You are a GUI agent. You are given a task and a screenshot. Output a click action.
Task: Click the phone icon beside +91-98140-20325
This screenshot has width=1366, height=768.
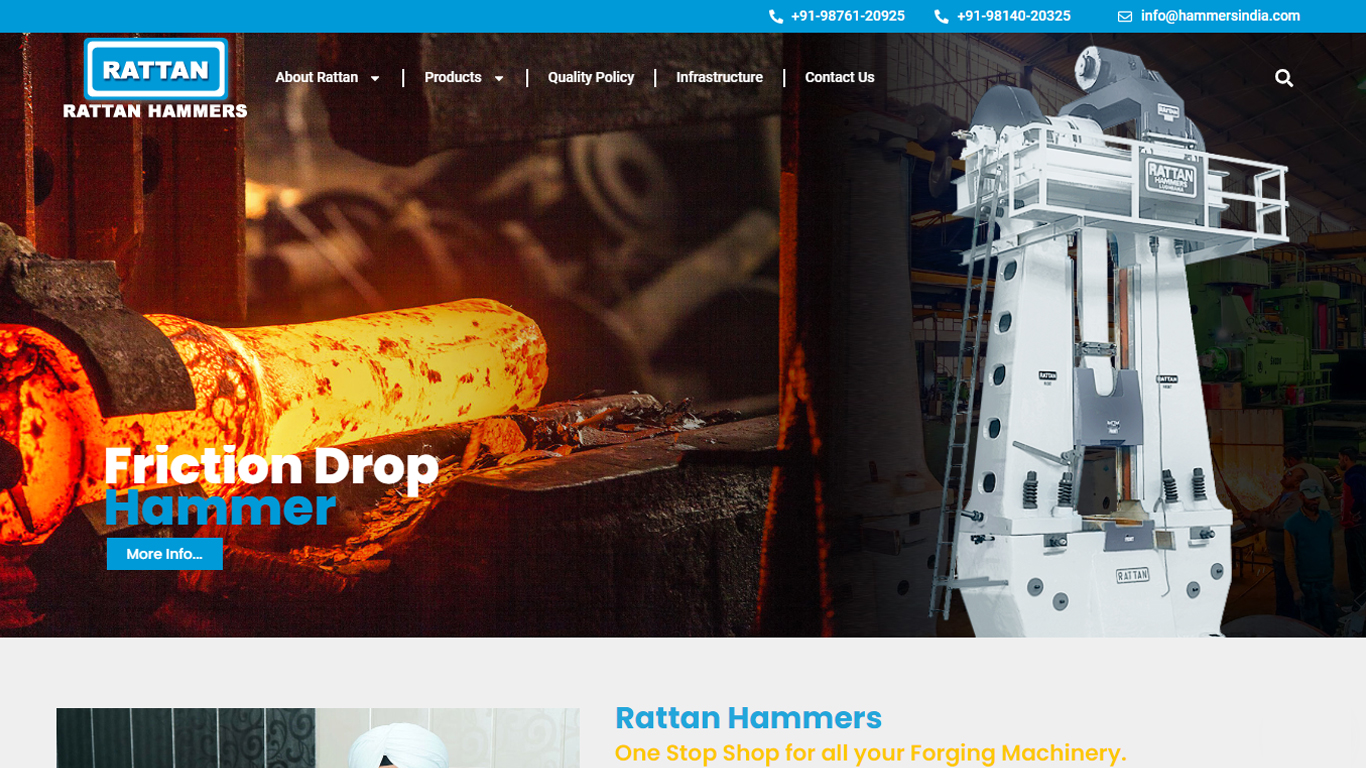coord(941,17)
